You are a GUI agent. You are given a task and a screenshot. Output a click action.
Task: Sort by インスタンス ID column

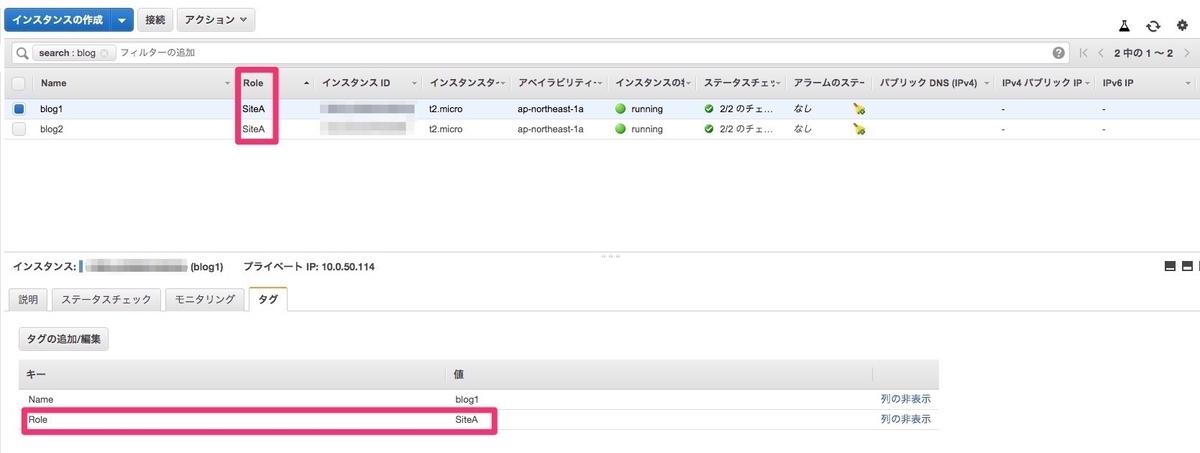point(357,83)
